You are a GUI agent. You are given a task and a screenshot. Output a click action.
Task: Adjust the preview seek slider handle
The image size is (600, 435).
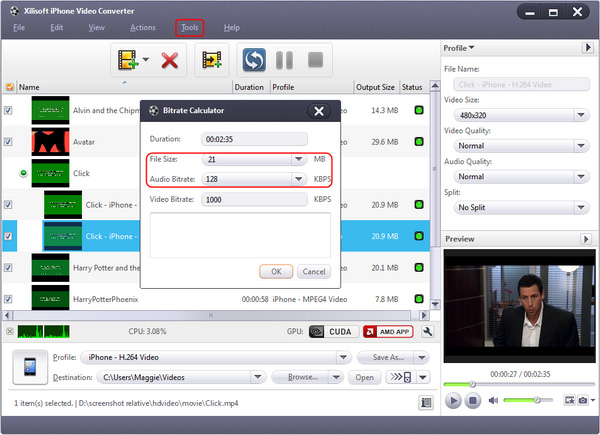[472, 384]
